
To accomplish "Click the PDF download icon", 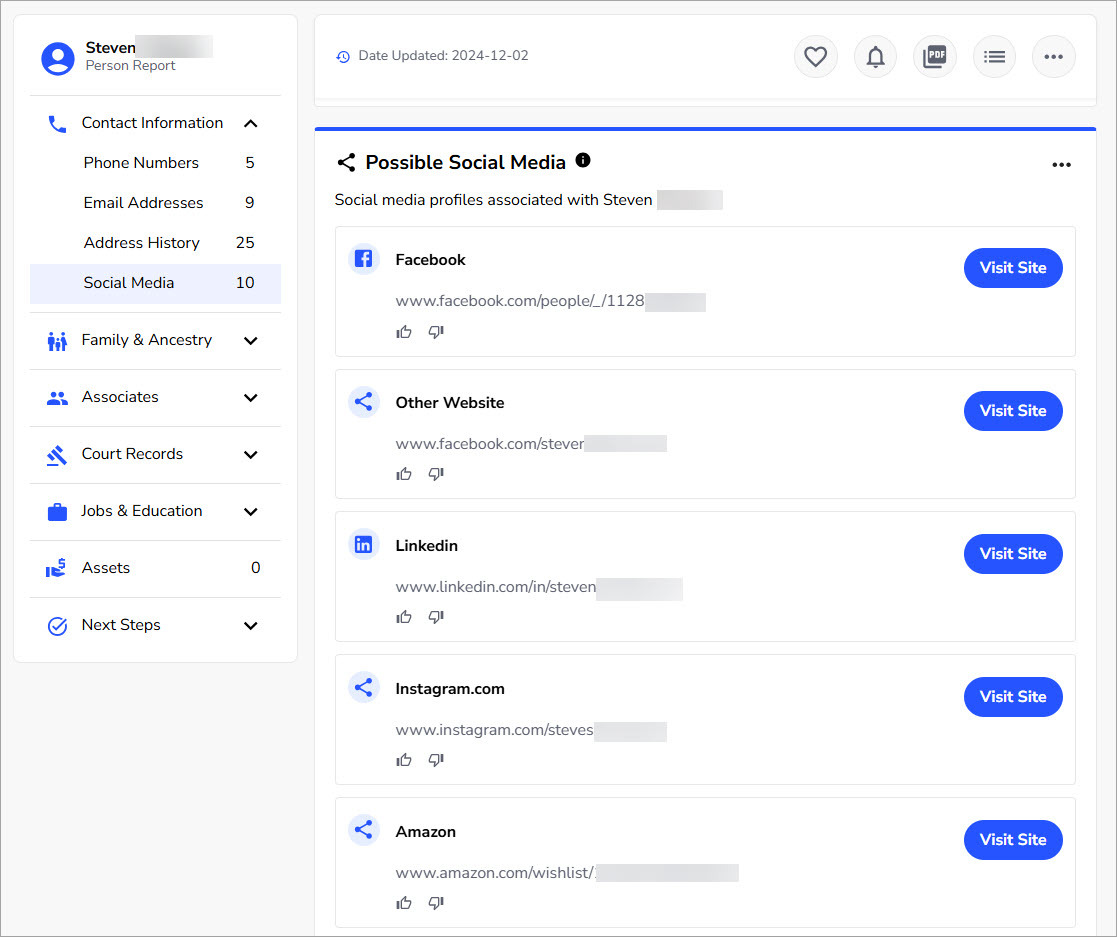I will pos(934,57).
